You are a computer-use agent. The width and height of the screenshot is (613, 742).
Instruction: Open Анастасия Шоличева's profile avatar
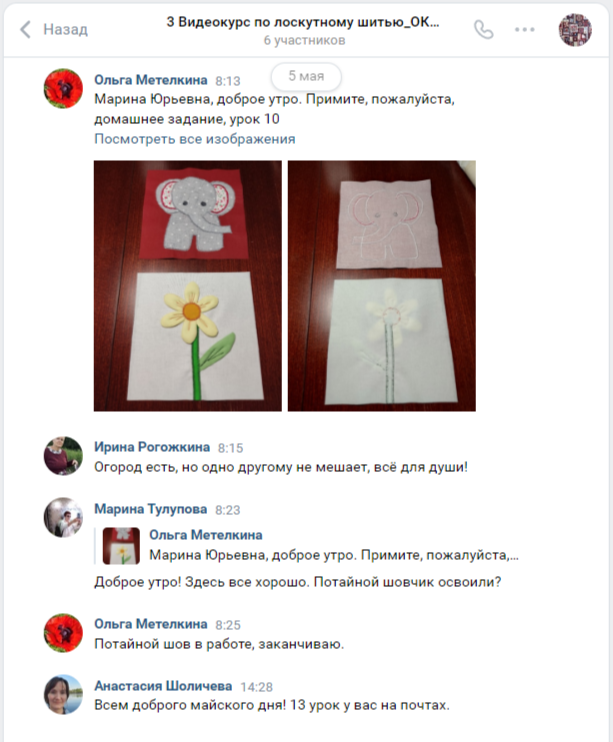tap(63, 694)
